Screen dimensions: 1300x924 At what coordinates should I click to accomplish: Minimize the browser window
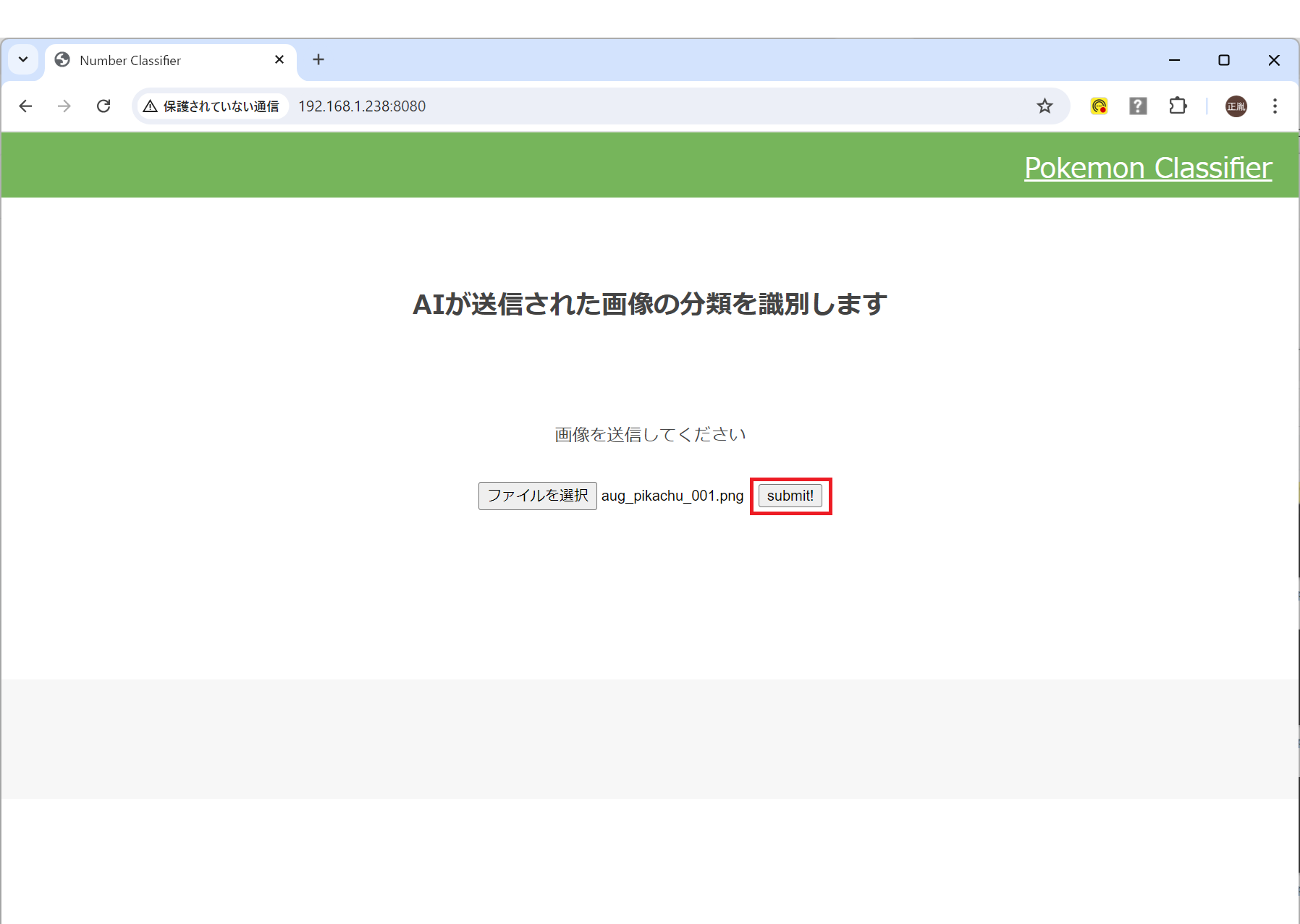1174,60
